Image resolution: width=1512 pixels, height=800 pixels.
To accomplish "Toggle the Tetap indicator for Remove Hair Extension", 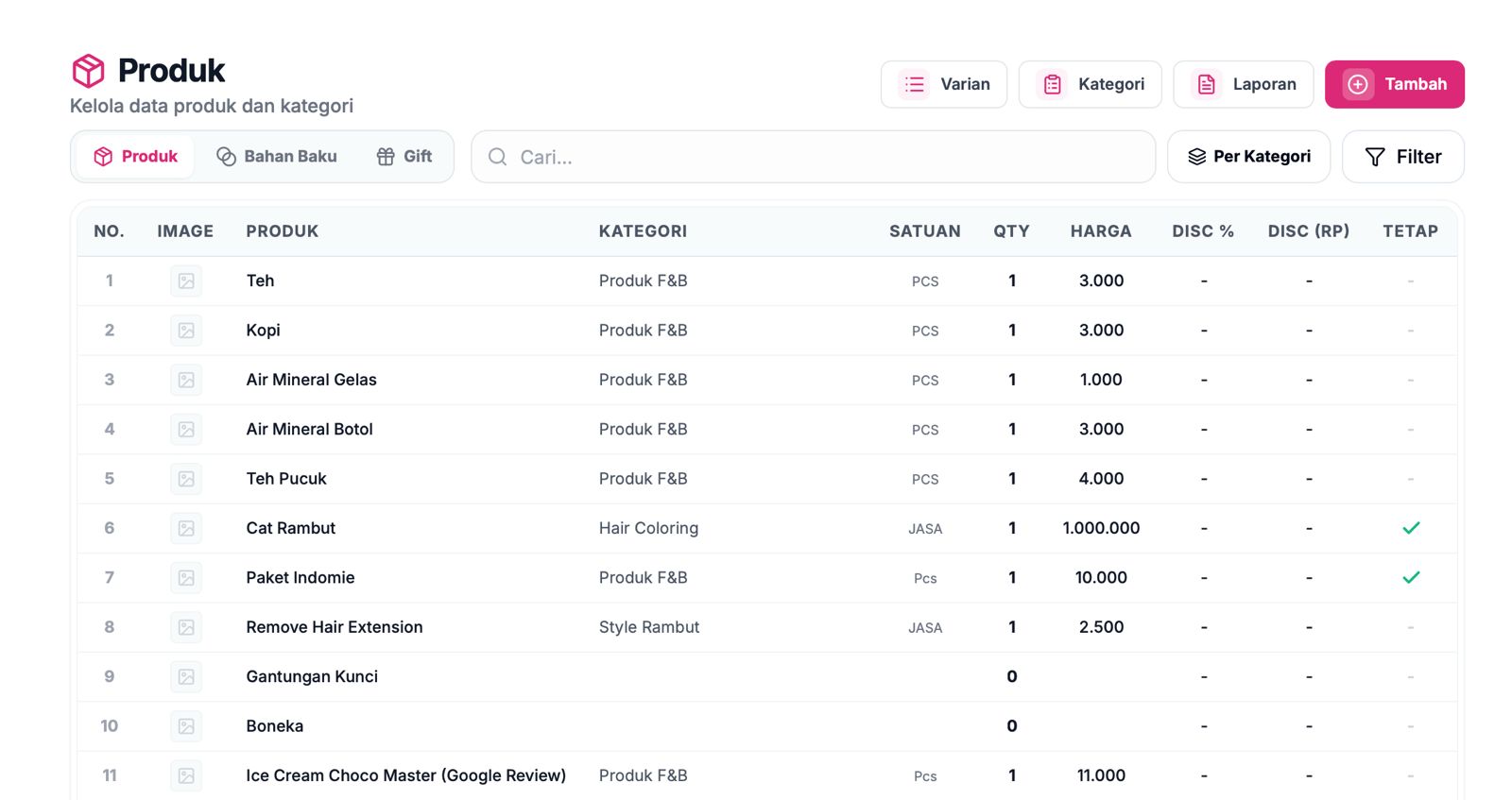I will (1410, 627).
